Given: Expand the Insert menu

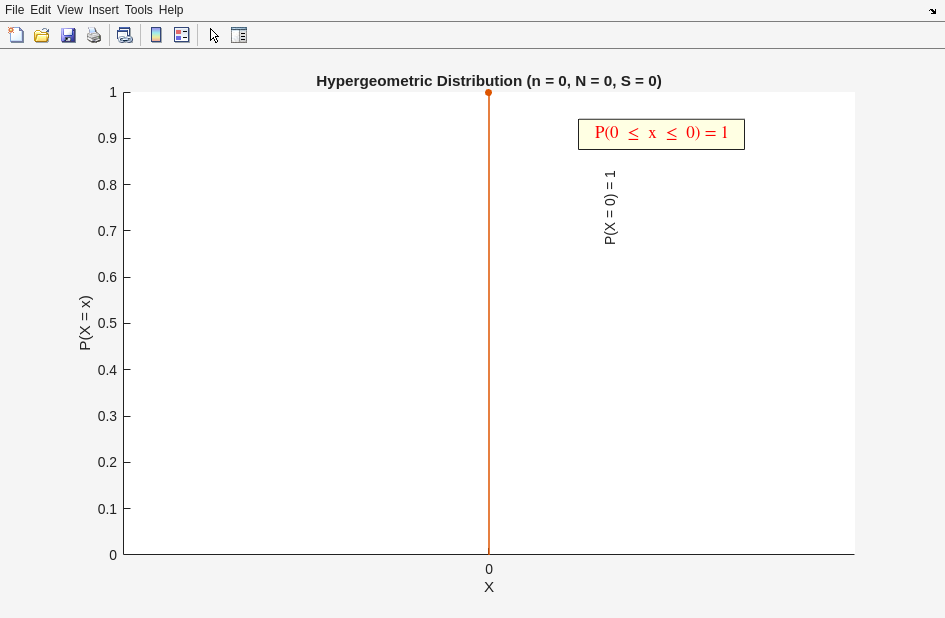Looking at the screenshot, I should [103, 10].
